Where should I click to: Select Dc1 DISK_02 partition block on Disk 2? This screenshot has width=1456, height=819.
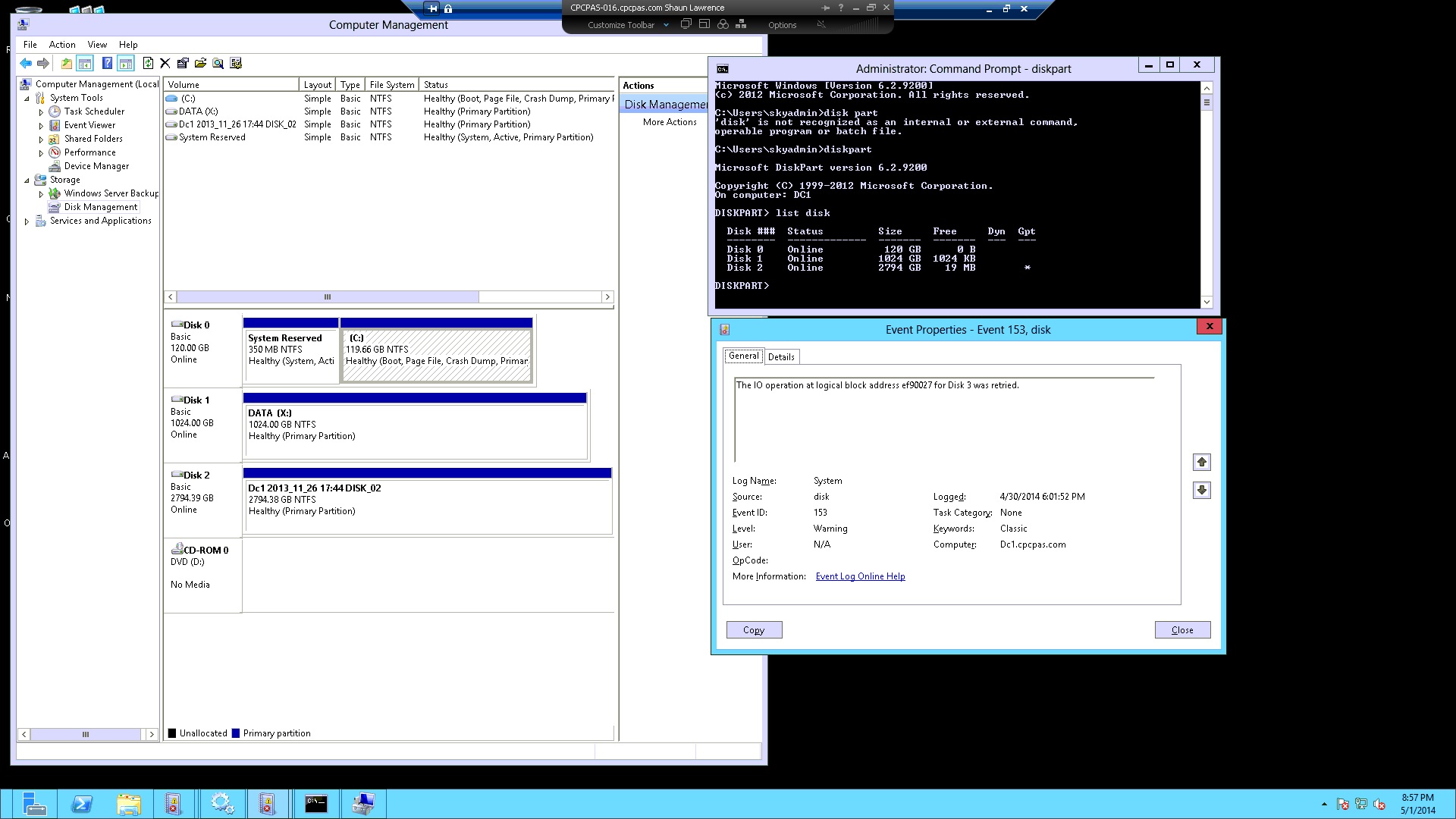427,501
